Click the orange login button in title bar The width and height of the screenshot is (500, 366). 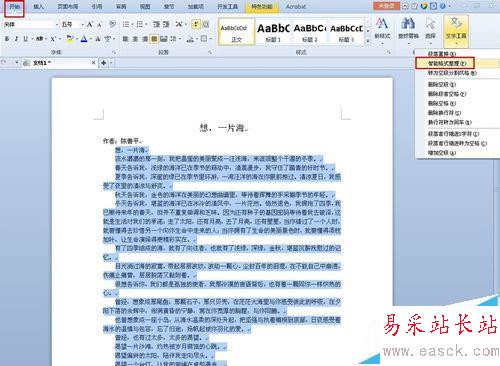pos(386,6)
